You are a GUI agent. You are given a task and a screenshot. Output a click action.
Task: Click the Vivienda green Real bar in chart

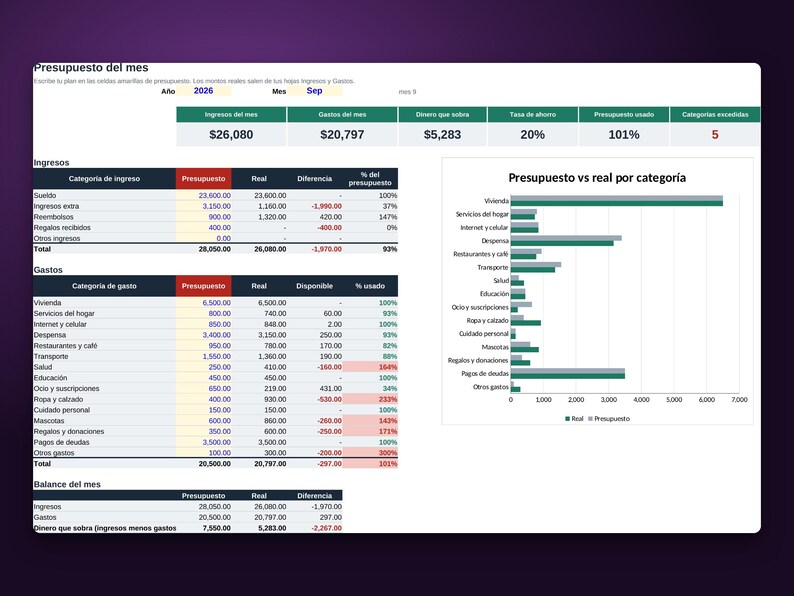point(617,204)
